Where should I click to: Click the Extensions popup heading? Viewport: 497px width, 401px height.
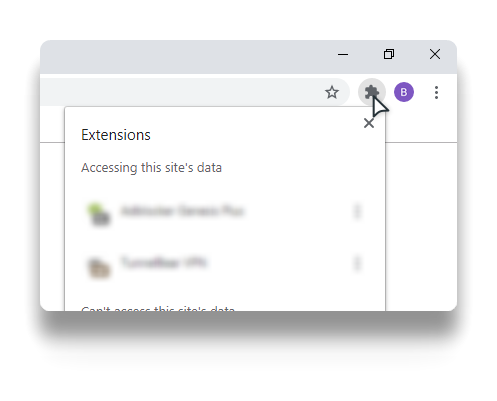[116, 135]
